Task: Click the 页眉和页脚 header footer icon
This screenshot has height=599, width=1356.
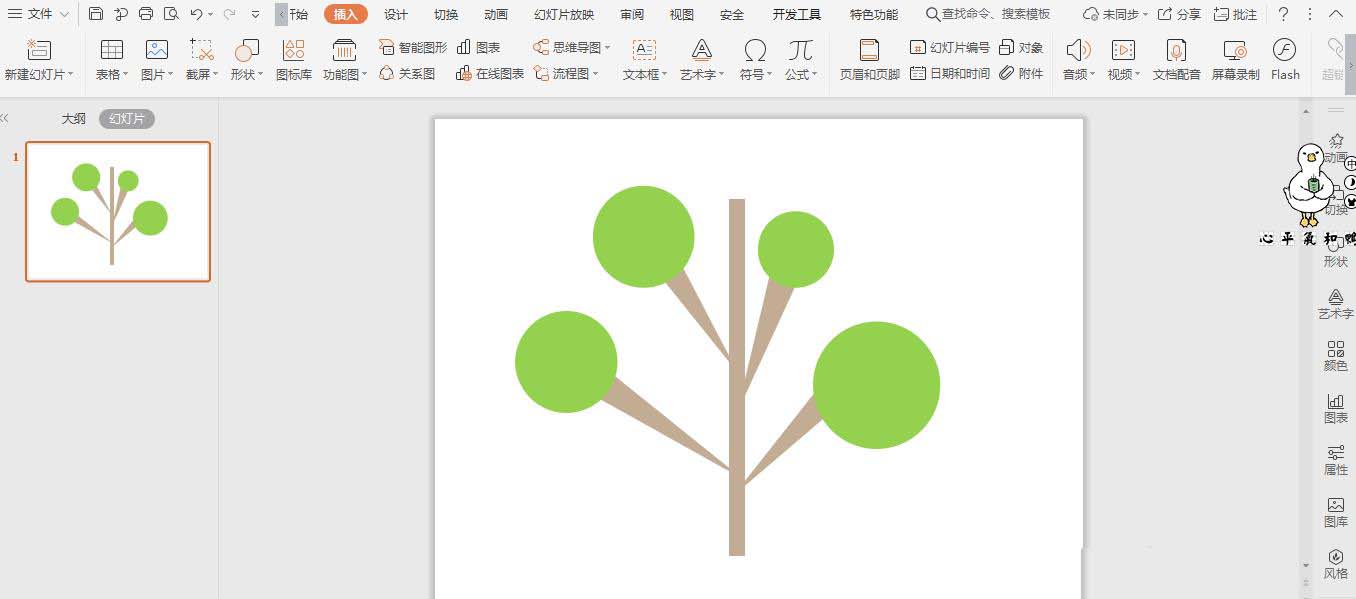Action: click(869, 51)
